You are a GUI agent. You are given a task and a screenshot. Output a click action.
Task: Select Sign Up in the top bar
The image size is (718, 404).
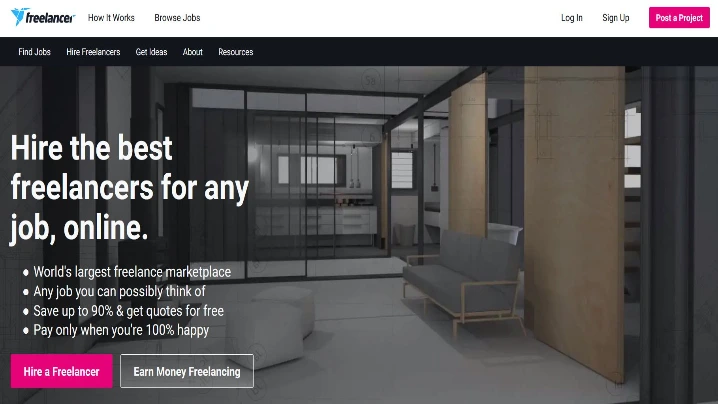[616, 18]
